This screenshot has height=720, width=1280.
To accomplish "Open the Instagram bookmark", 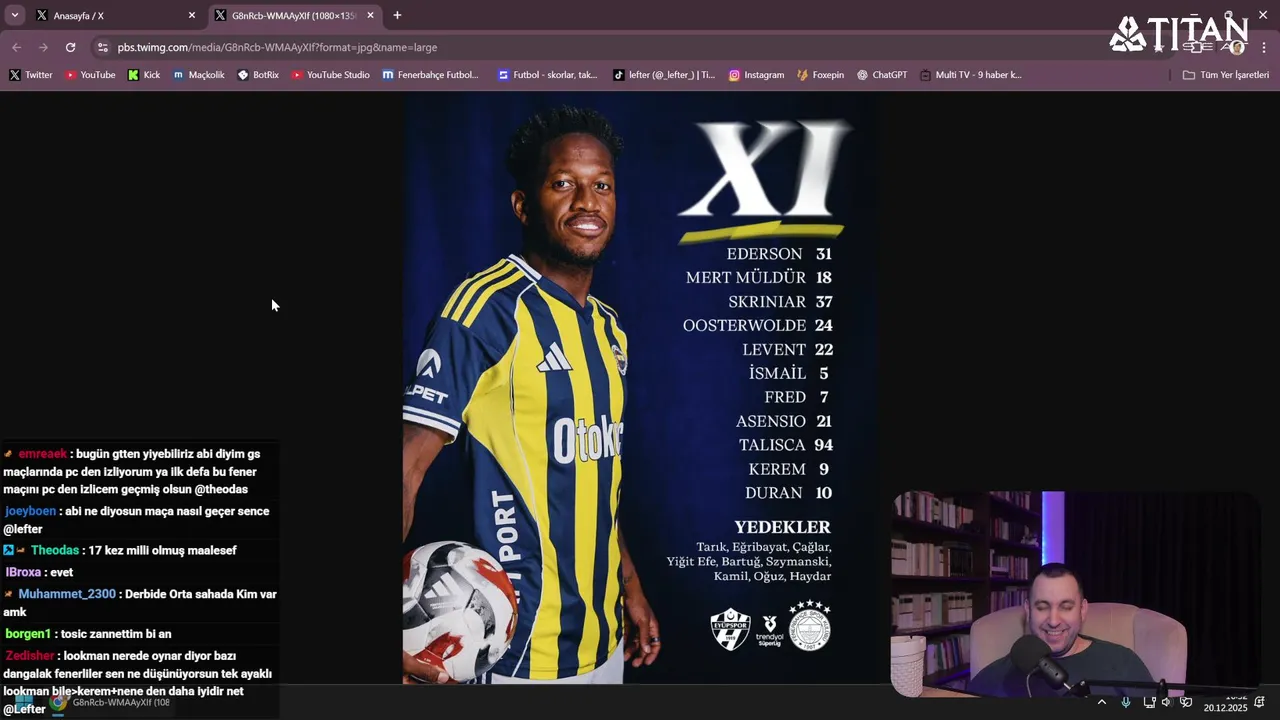I will 757,75.
